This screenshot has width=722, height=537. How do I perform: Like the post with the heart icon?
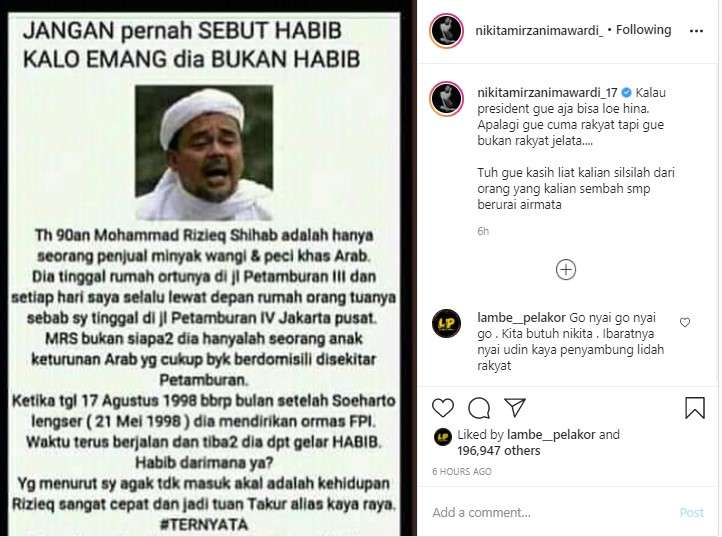tap(443, 408)
